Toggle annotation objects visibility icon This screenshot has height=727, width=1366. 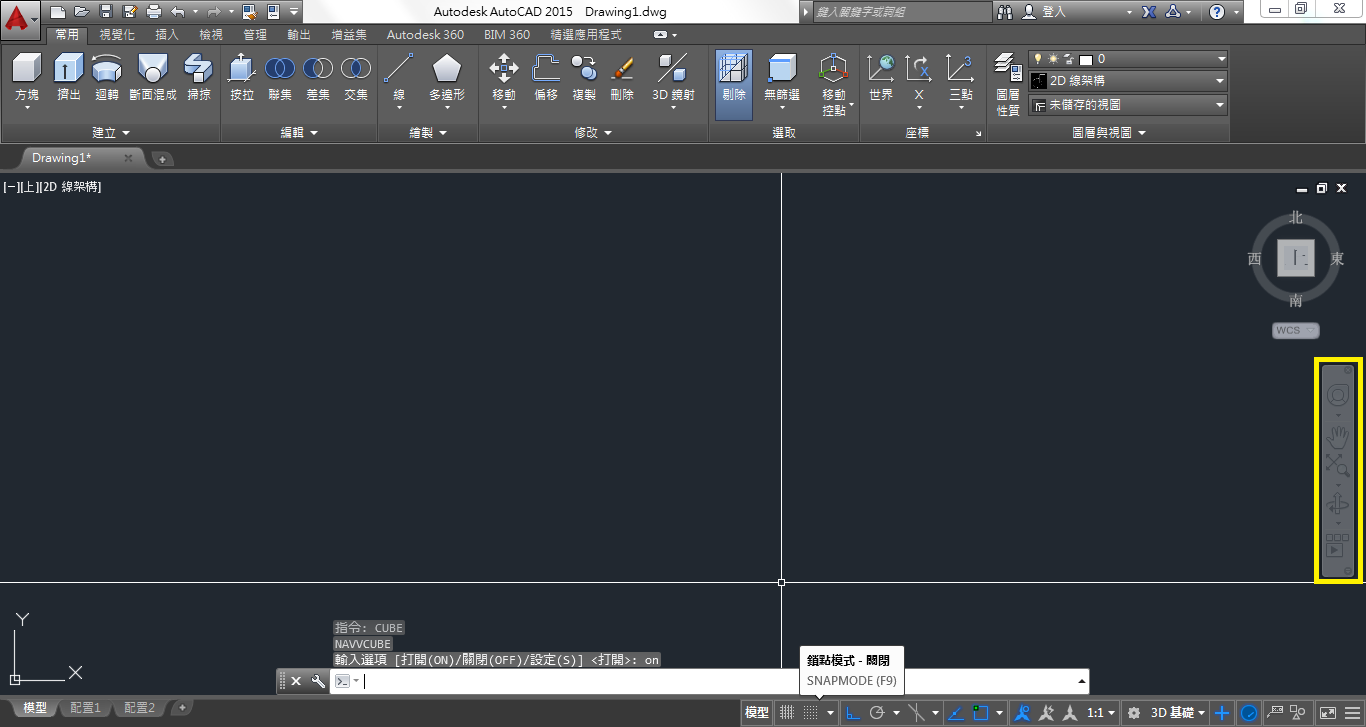point(1023,713)
